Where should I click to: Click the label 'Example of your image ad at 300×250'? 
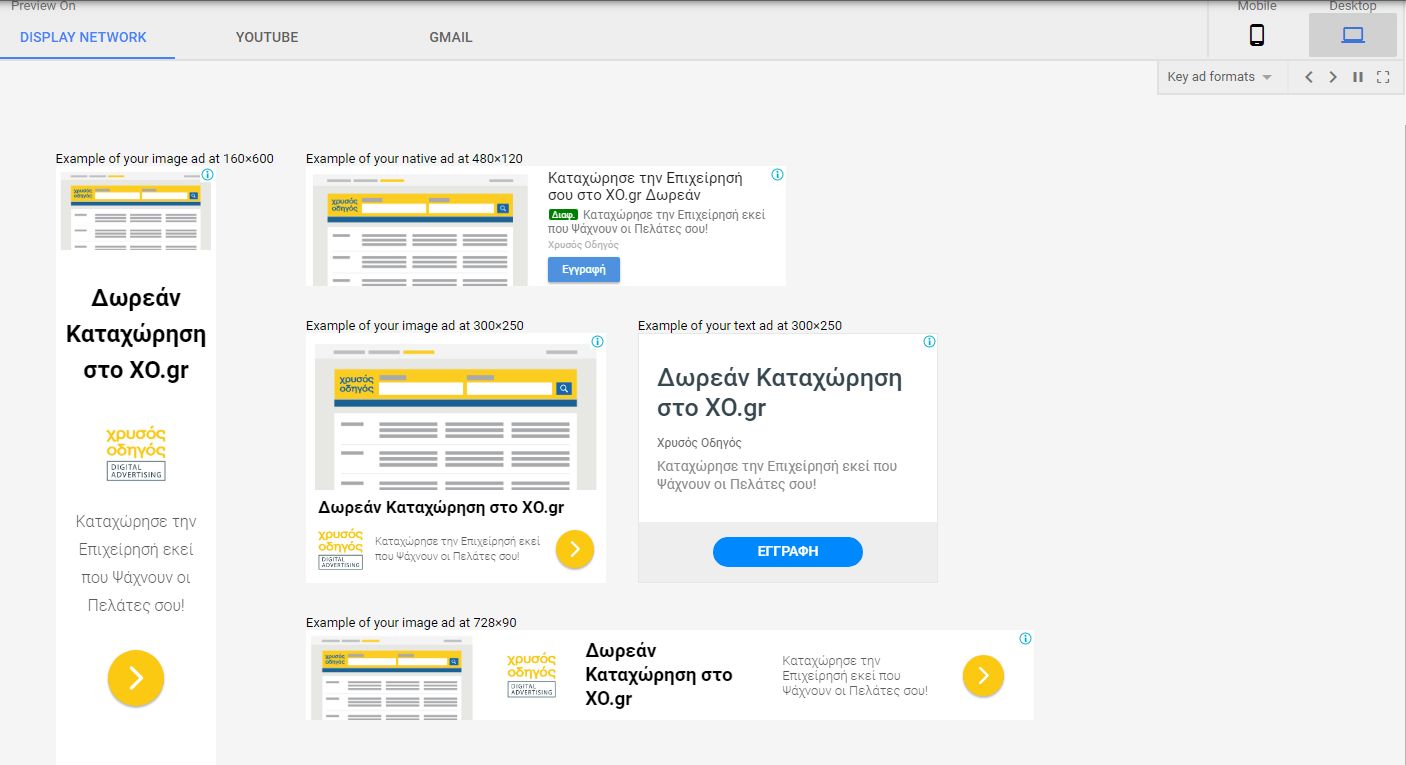[414, 325]
